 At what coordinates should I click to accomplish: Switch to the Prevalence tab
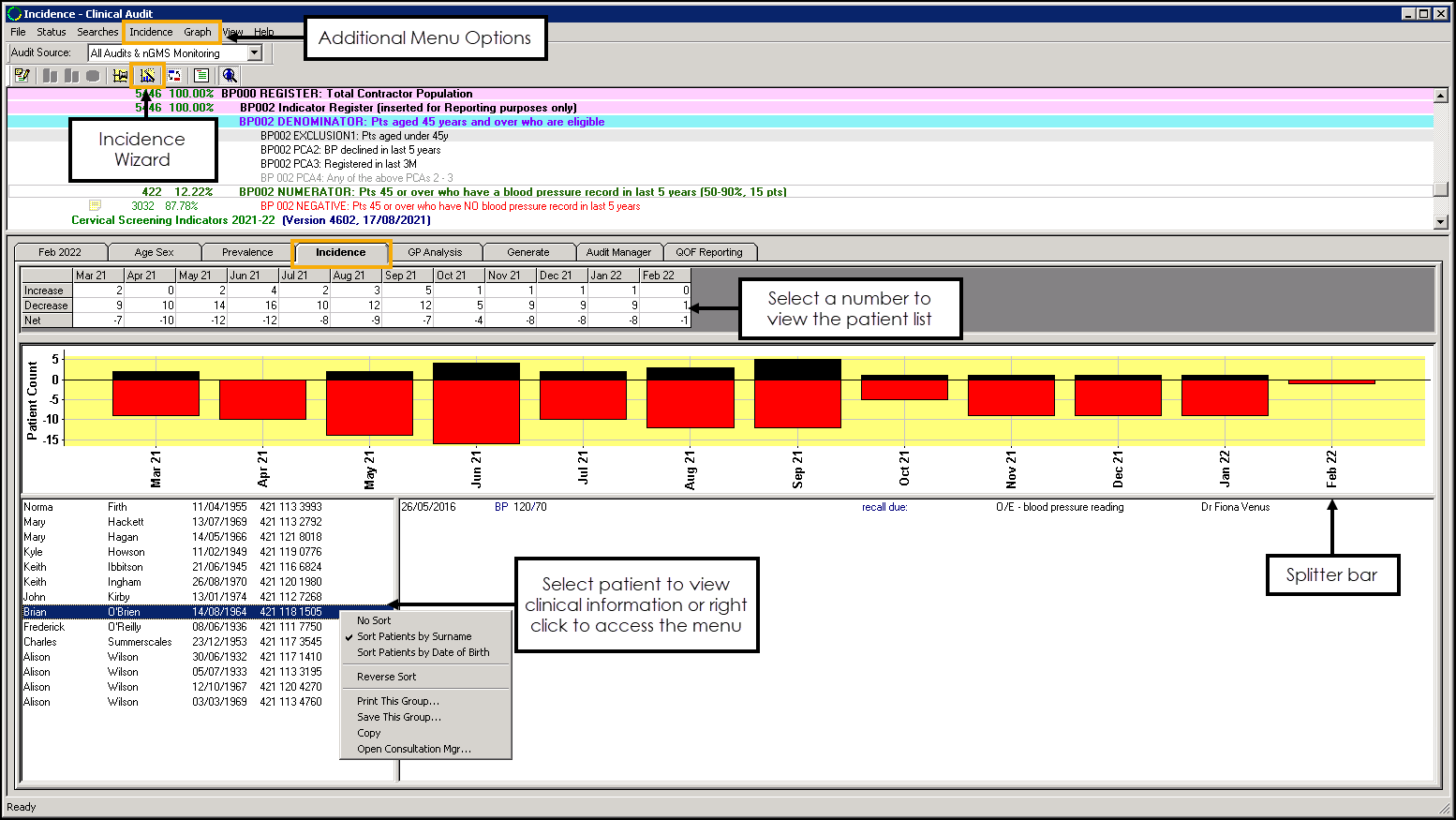click(x=247, y=252)
